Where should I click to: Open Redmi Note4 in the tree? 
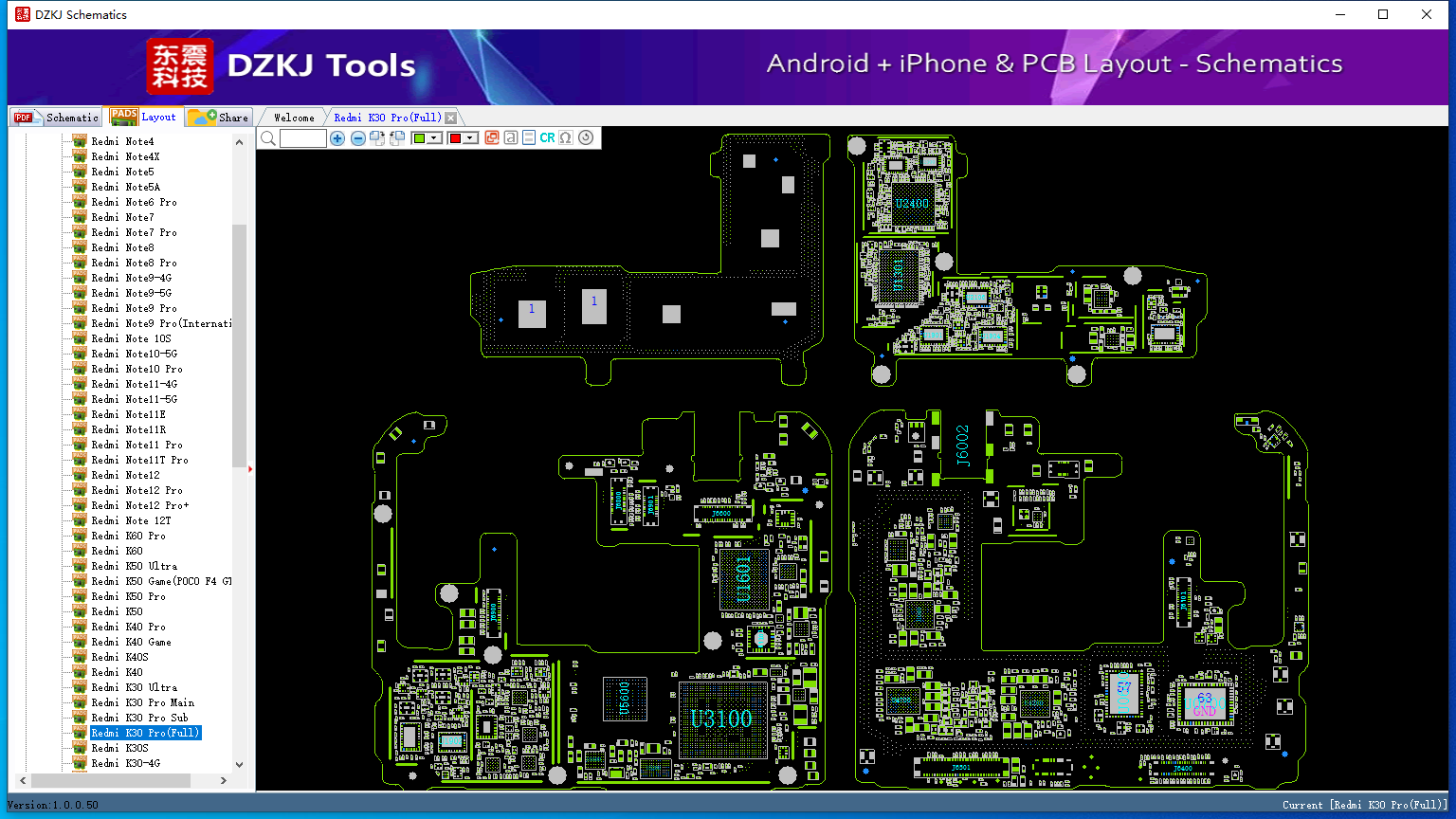pyautogui.click(x=122, y=141)
